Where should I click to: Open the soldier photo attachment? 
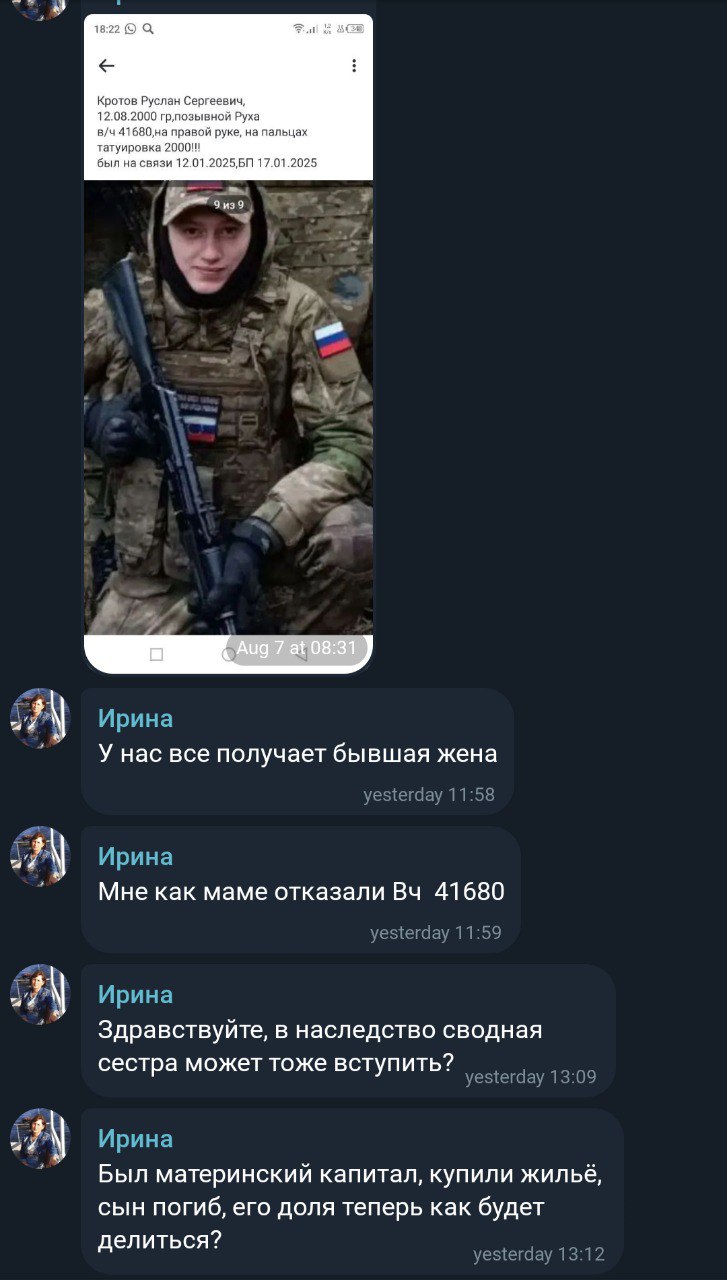click(229, 407)
